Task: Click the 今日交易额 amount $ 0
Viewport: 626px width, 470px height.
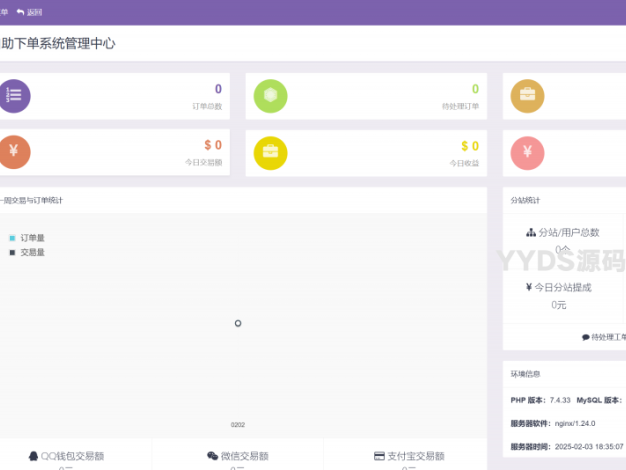Action: 213,145
